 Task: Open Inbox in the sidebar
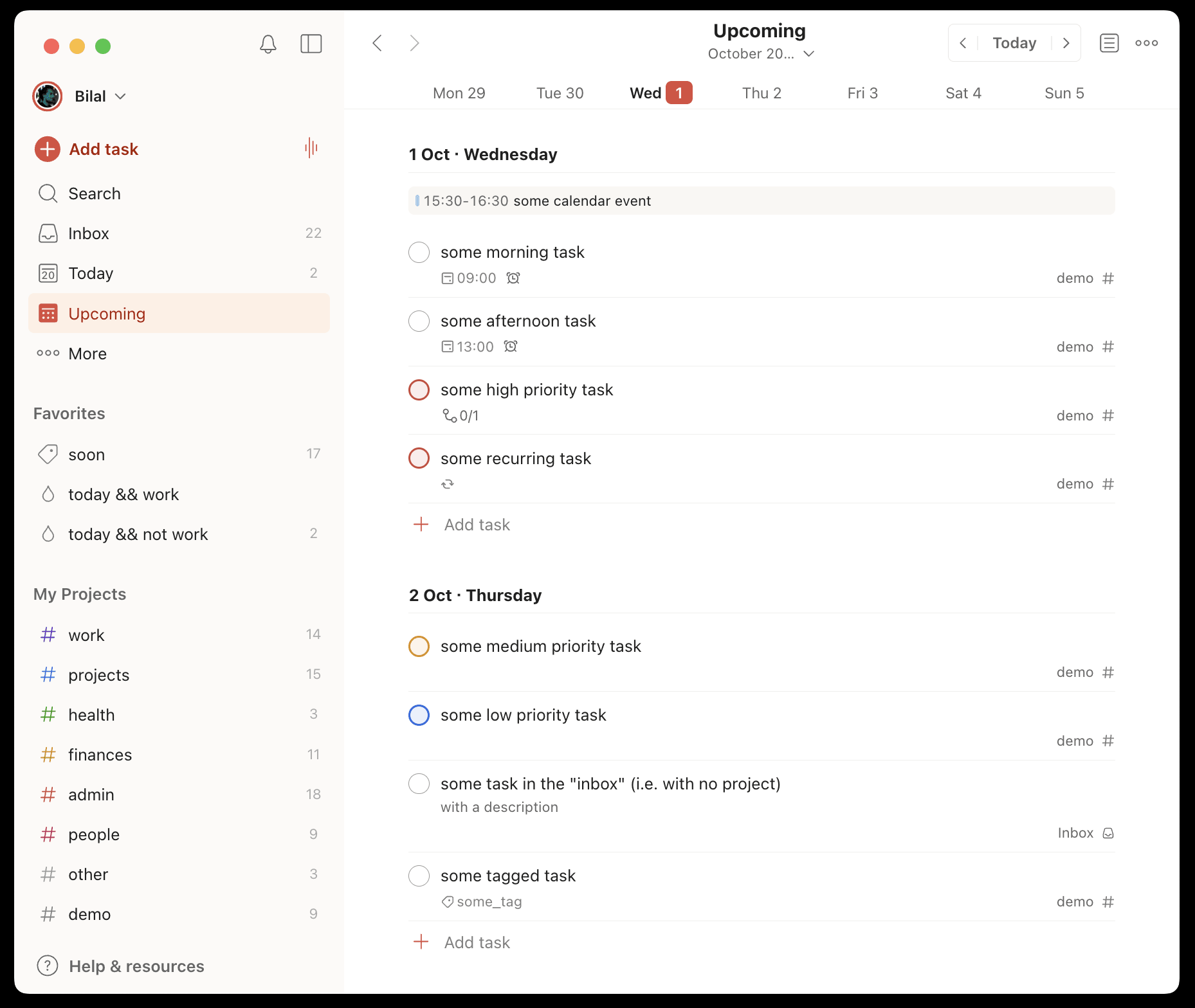pyautogui.click(x=89, y=233)
